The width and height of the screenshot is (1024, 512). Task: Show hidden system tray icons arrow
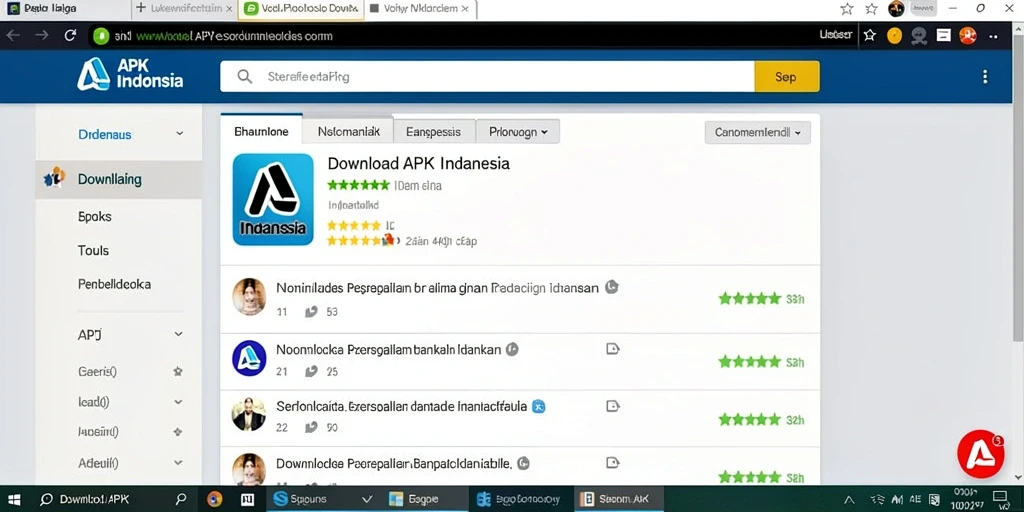coord(850,500)
